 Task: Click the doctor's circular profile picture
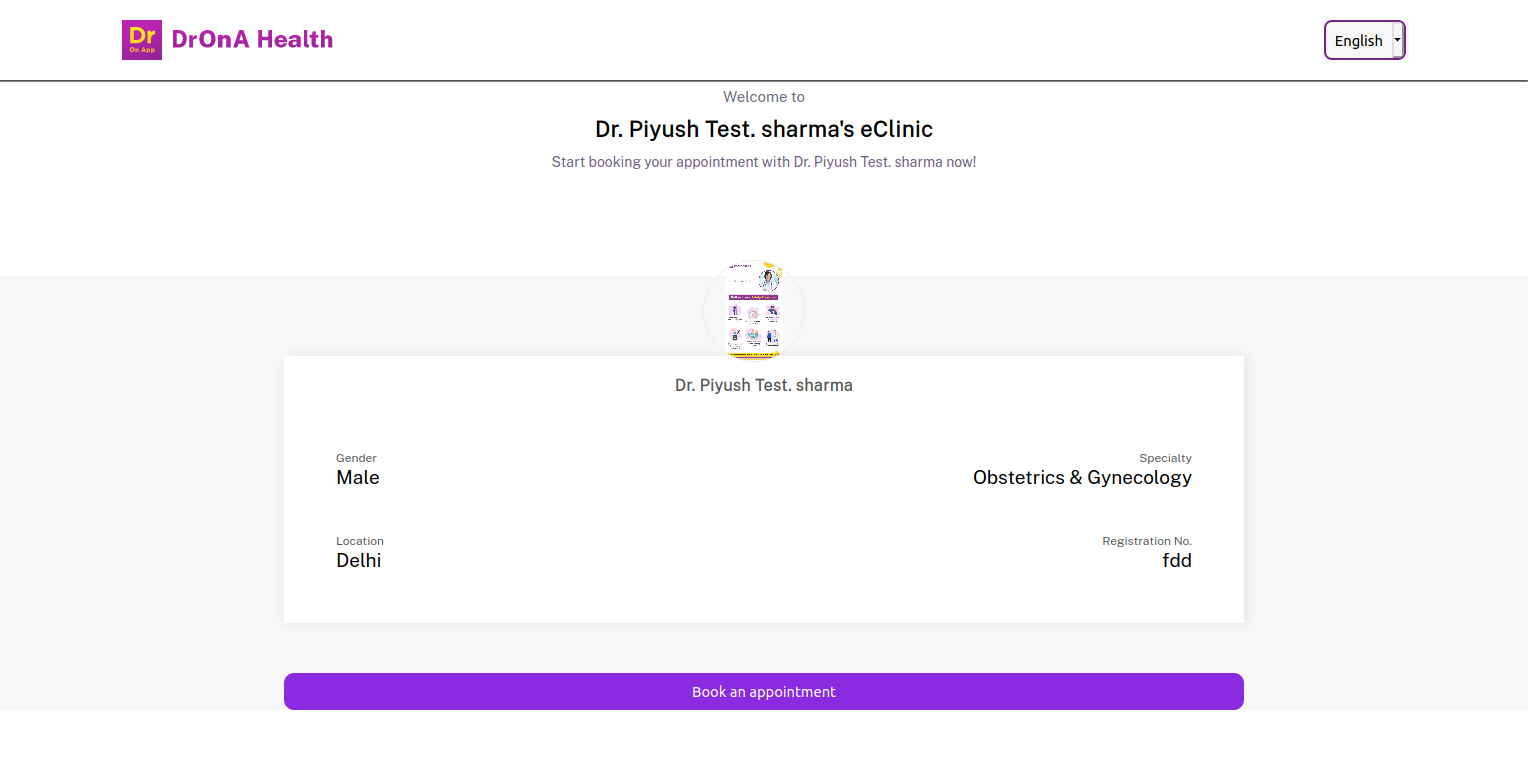[753, 310]
